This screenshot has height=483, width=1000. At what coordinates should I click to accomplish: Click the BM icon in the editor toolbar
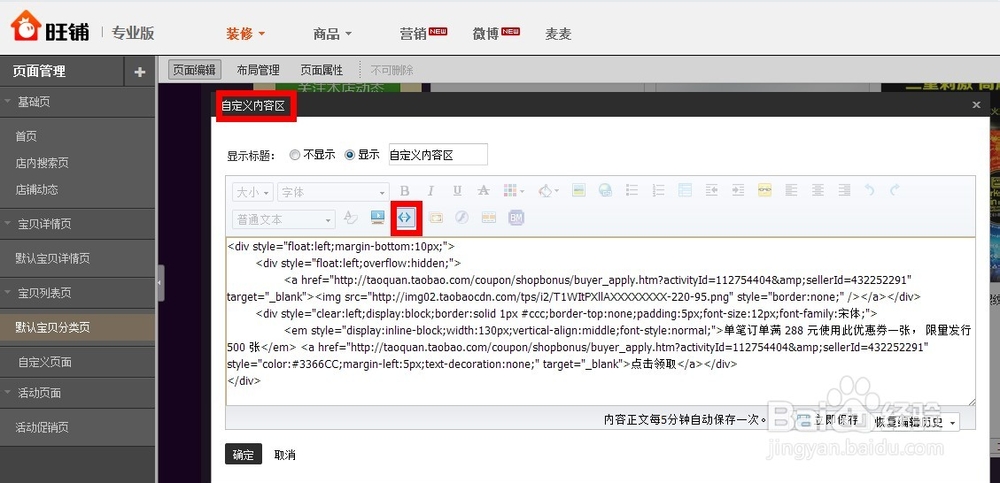point(516,218)
